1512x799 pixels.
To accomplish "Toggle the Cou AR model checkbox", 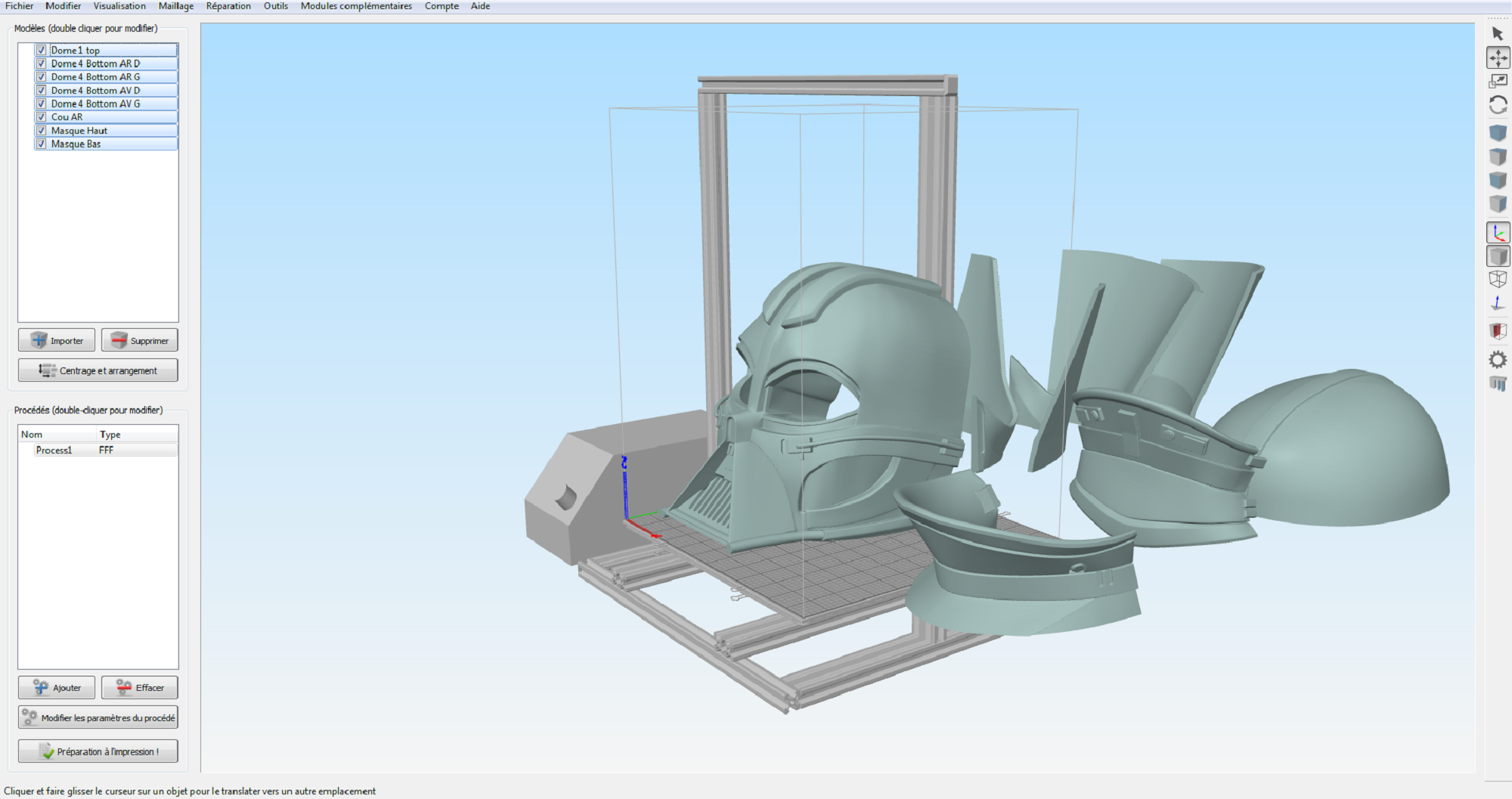I will (42, 117).
